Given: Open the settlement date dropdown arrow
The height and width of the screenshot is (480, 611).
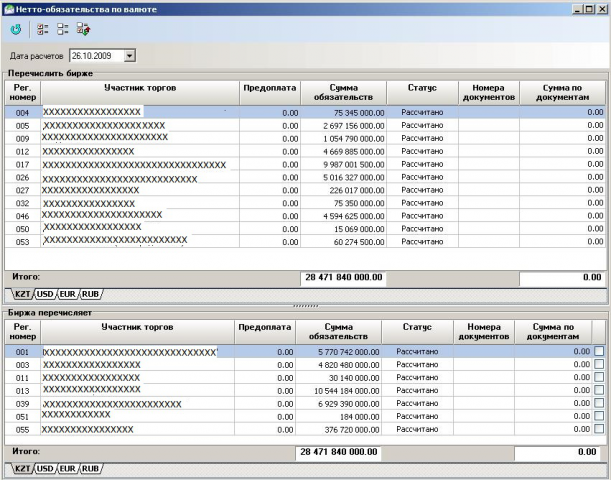Looking at the screenshot, I should tap(130, 56).
